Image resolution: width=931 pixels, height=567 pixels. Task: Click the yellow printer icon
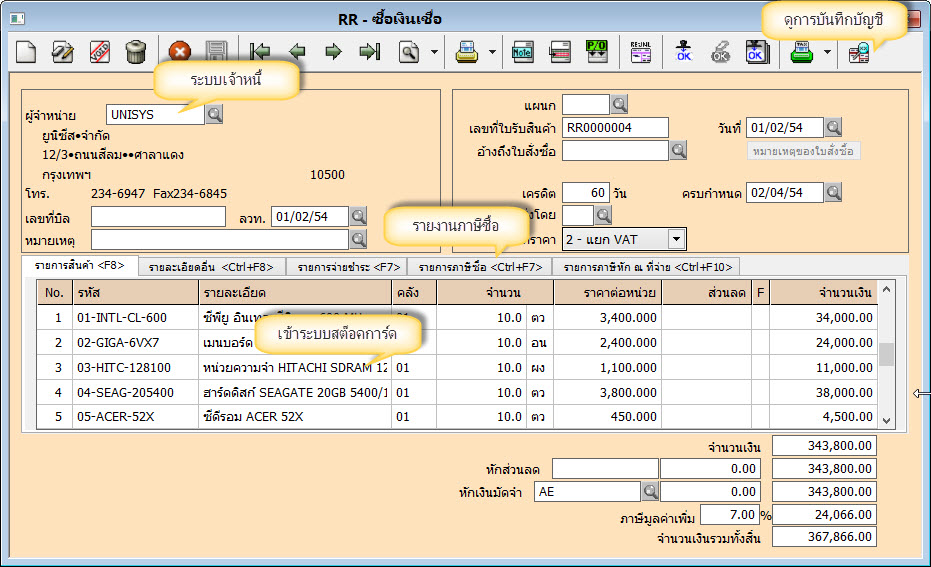coord(467,52)
